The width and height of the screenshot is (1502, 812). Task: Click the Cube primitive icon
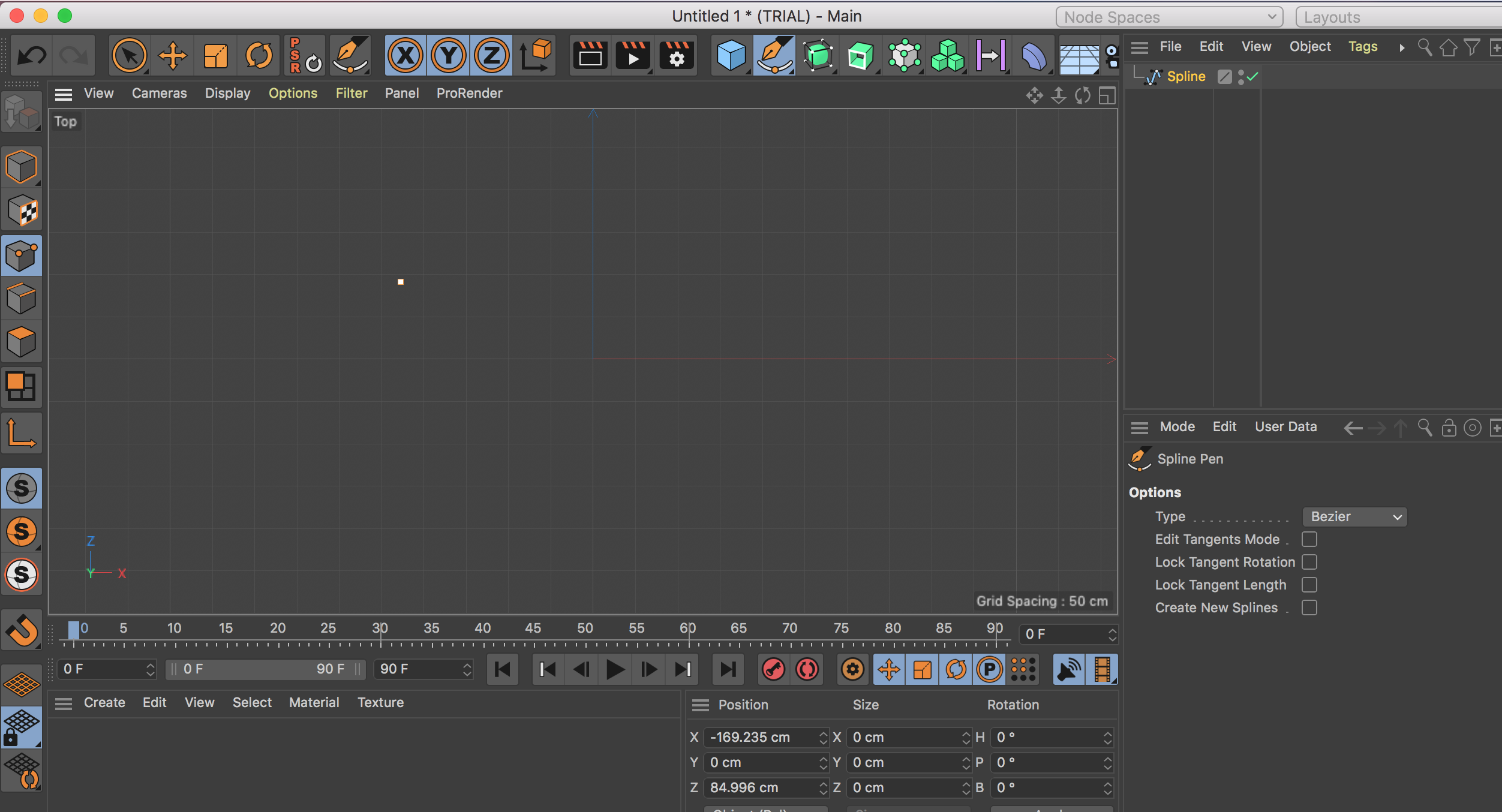[731, 56]
